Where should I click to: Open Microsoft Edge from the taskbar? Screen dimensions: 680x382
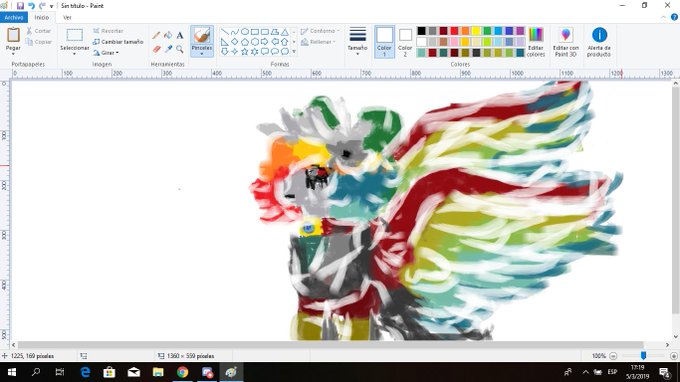coord(85,372)
